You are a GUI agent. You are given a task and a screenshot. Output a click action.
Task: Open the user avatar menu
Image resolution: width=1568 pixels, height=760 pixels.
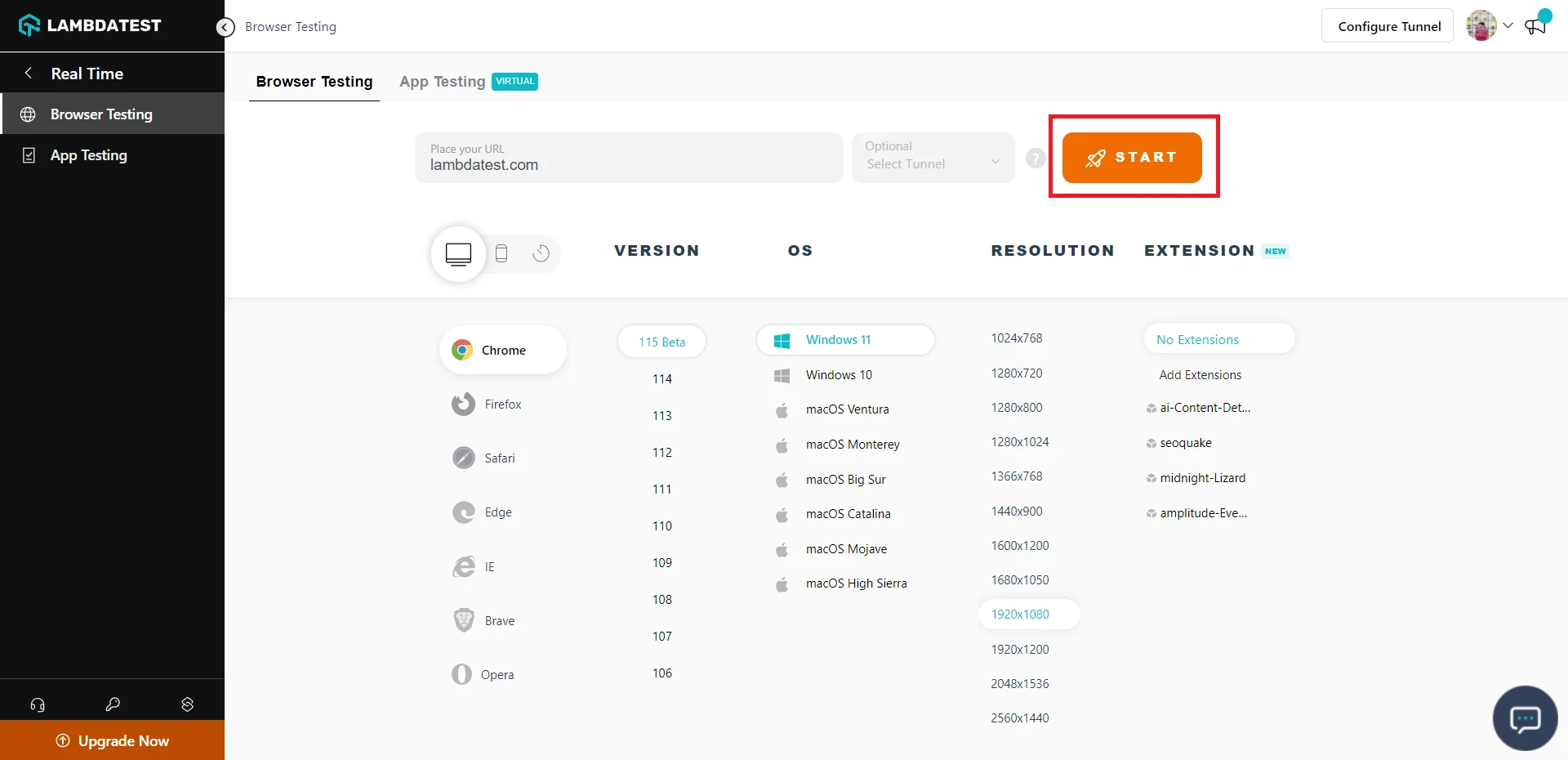point(1481,26)
